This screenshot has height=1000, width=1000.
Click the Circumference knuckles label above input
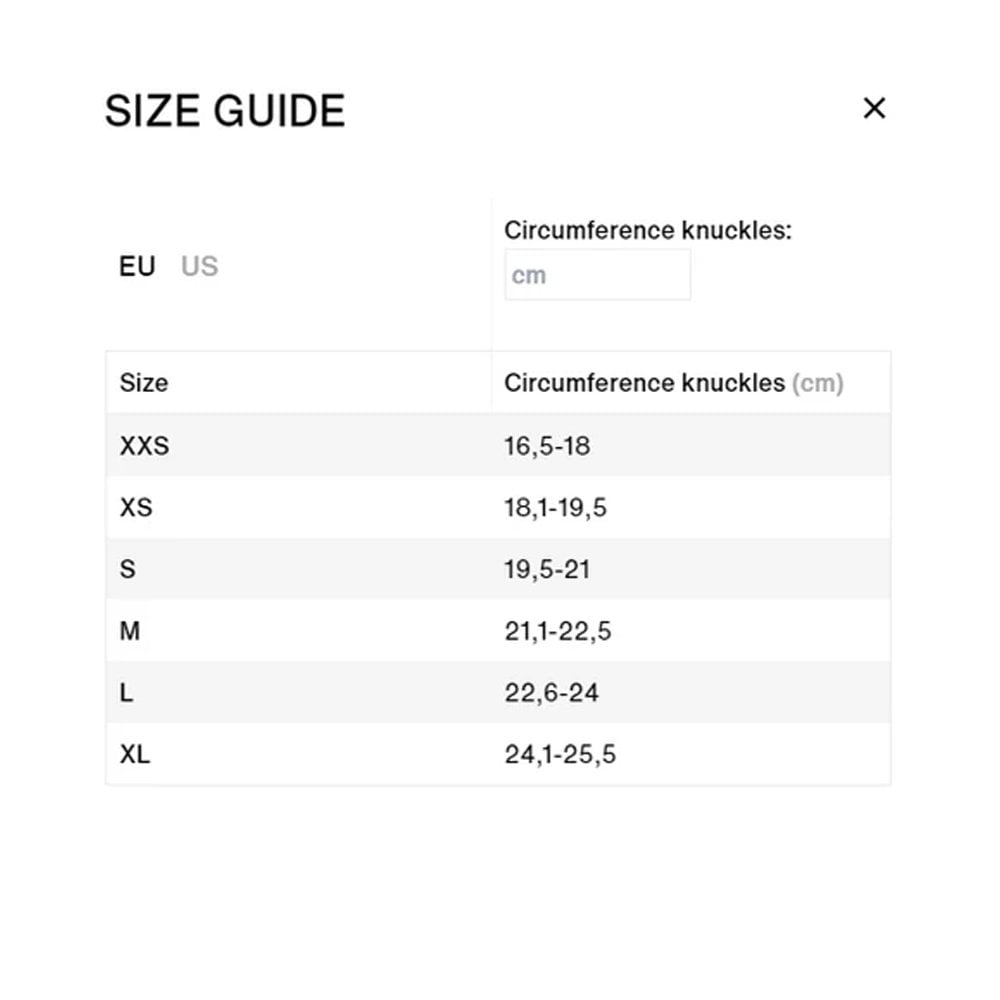(647, 231)
